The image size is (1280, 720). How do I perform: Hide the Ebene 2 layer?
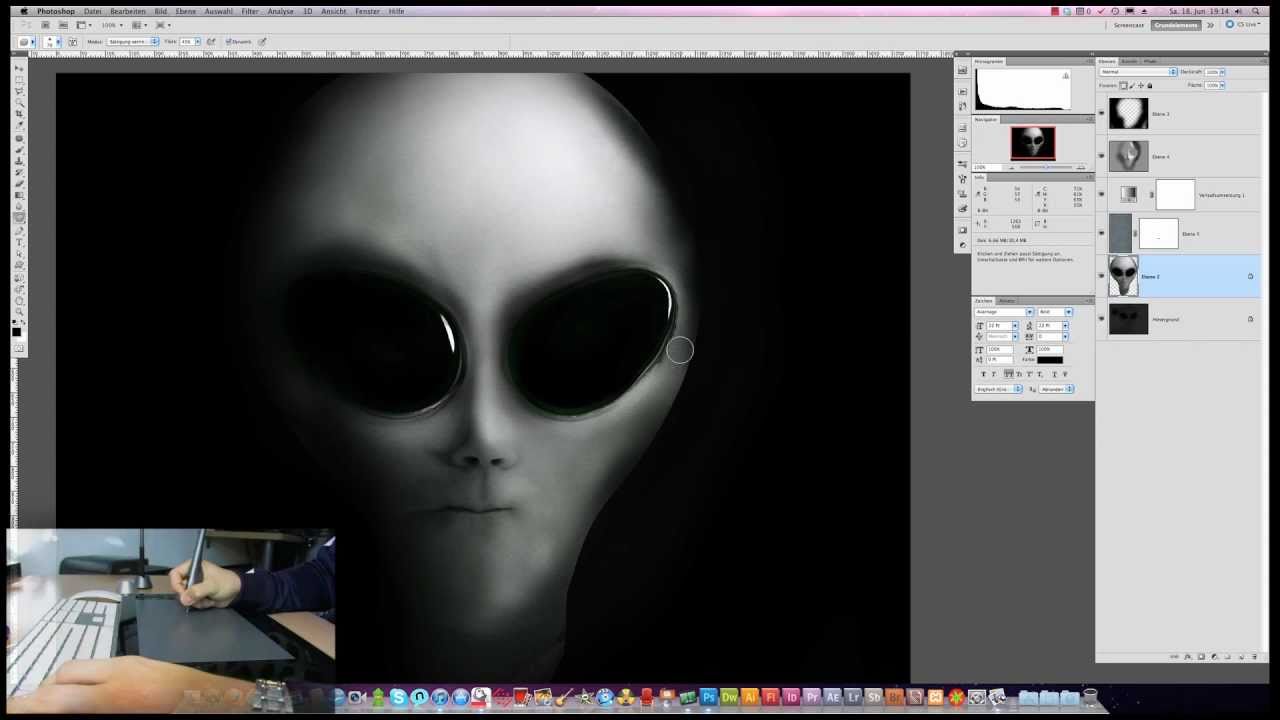[x=1102, y=276]
